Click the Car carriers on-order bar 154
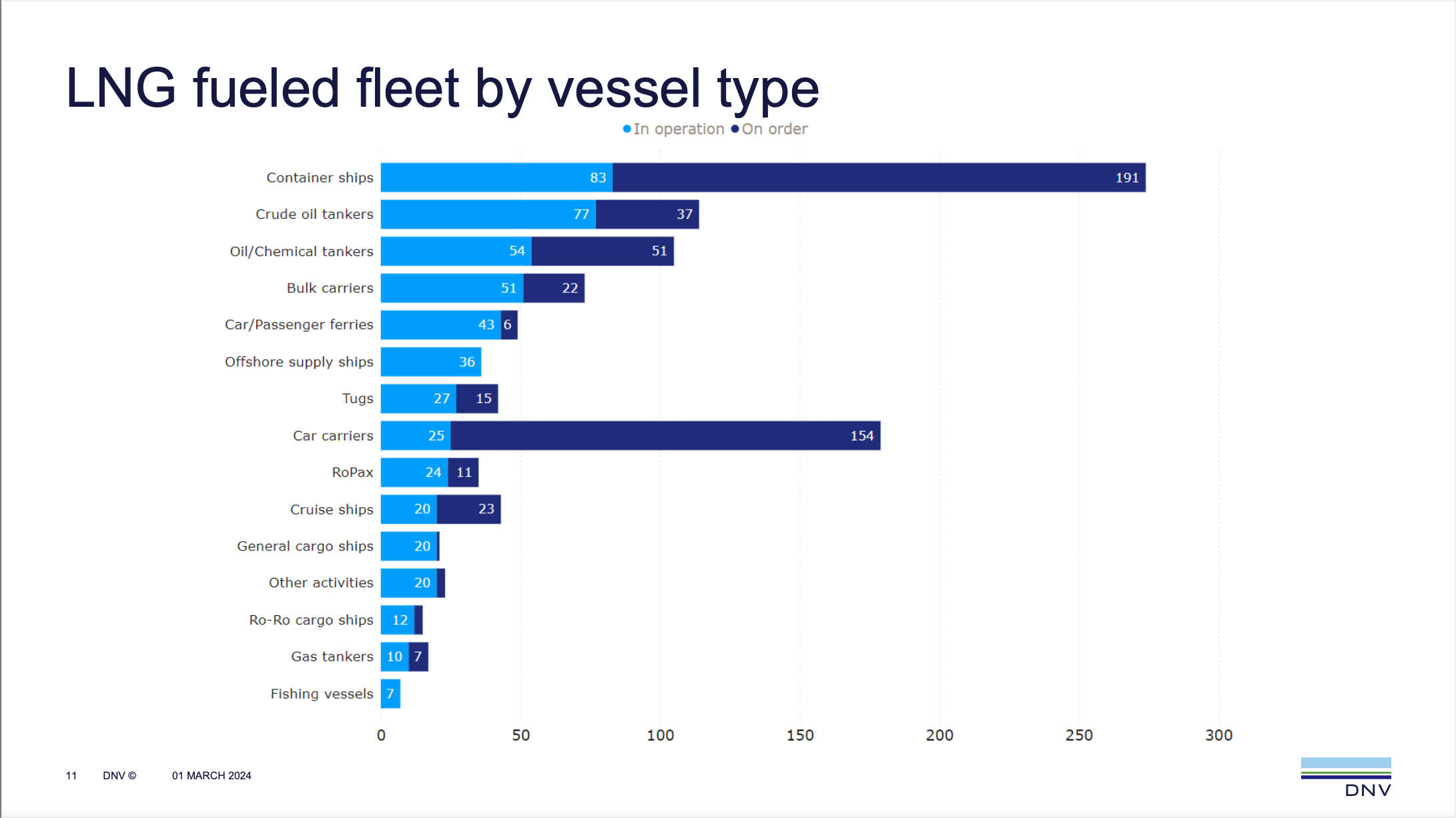 (x=665, y=436)
